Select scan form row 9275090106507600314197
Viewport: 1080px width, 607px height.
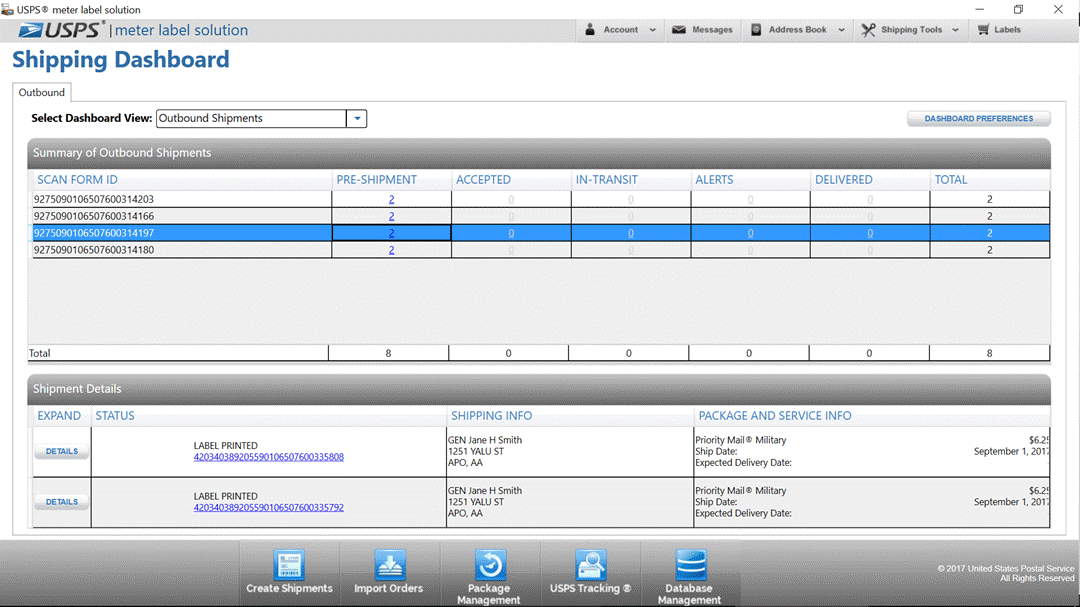point(541,233)
